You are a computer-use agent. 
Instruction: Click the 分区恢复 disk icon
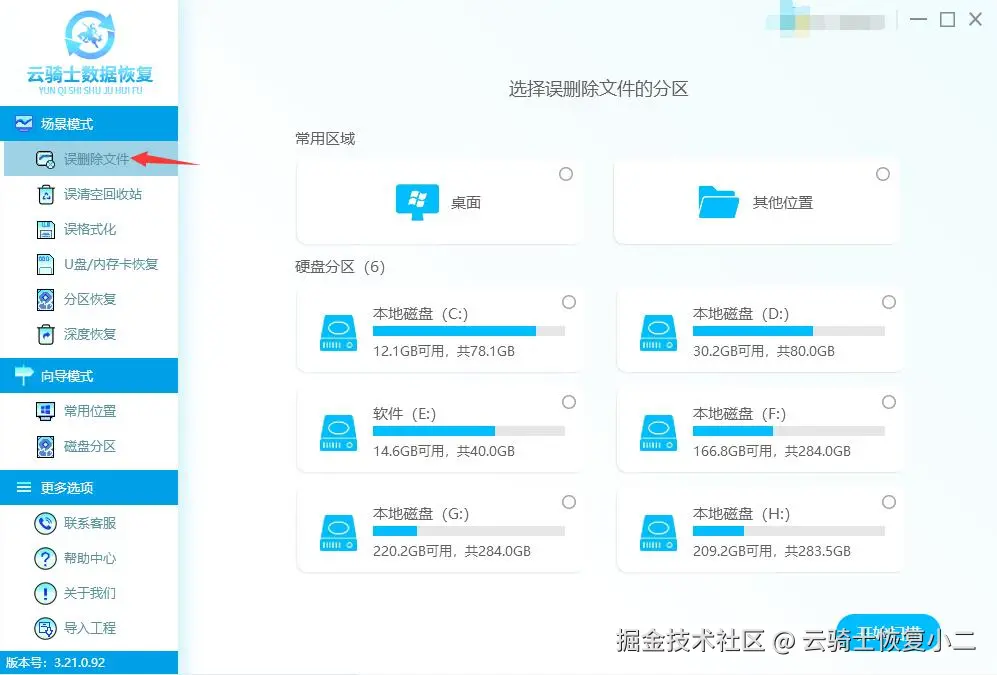tap(46, 299)
